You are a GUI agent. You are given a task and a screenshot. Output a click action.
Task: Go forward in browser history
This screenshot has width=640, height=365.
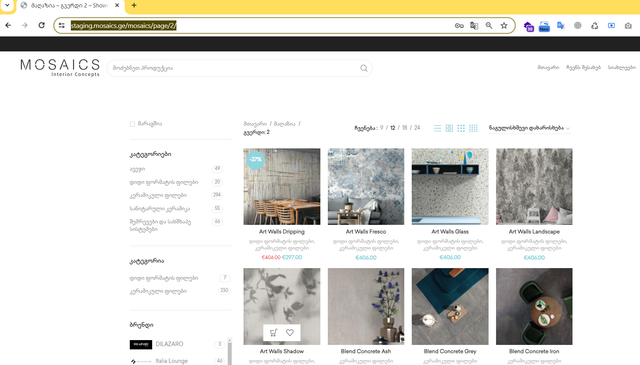[25, 25]
